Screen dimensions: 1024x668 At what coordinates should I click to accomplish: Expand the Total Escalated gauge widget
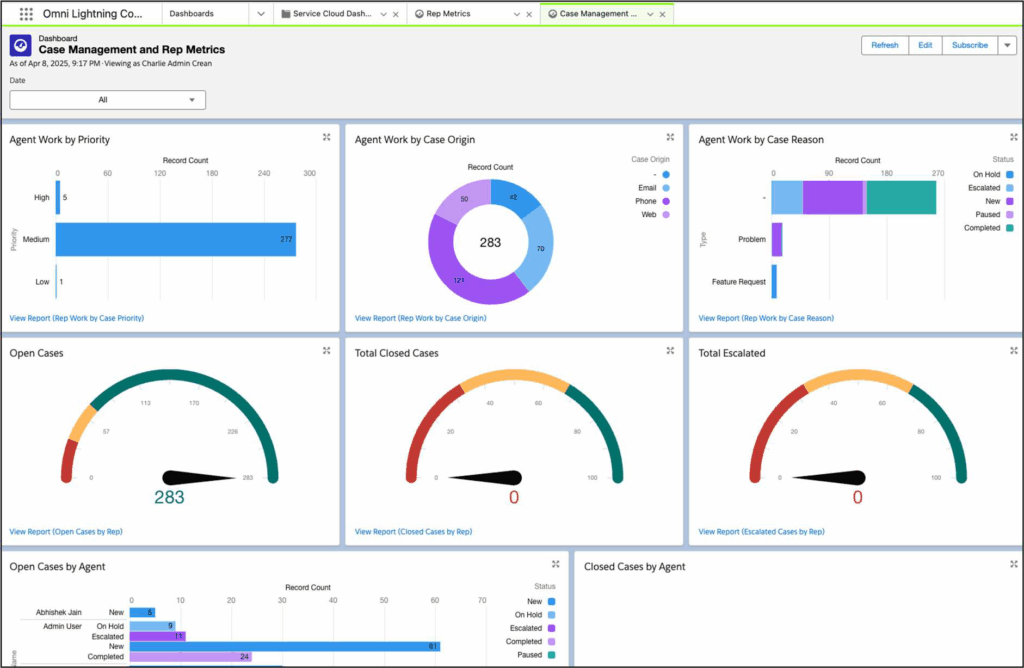pos(1013,351)
